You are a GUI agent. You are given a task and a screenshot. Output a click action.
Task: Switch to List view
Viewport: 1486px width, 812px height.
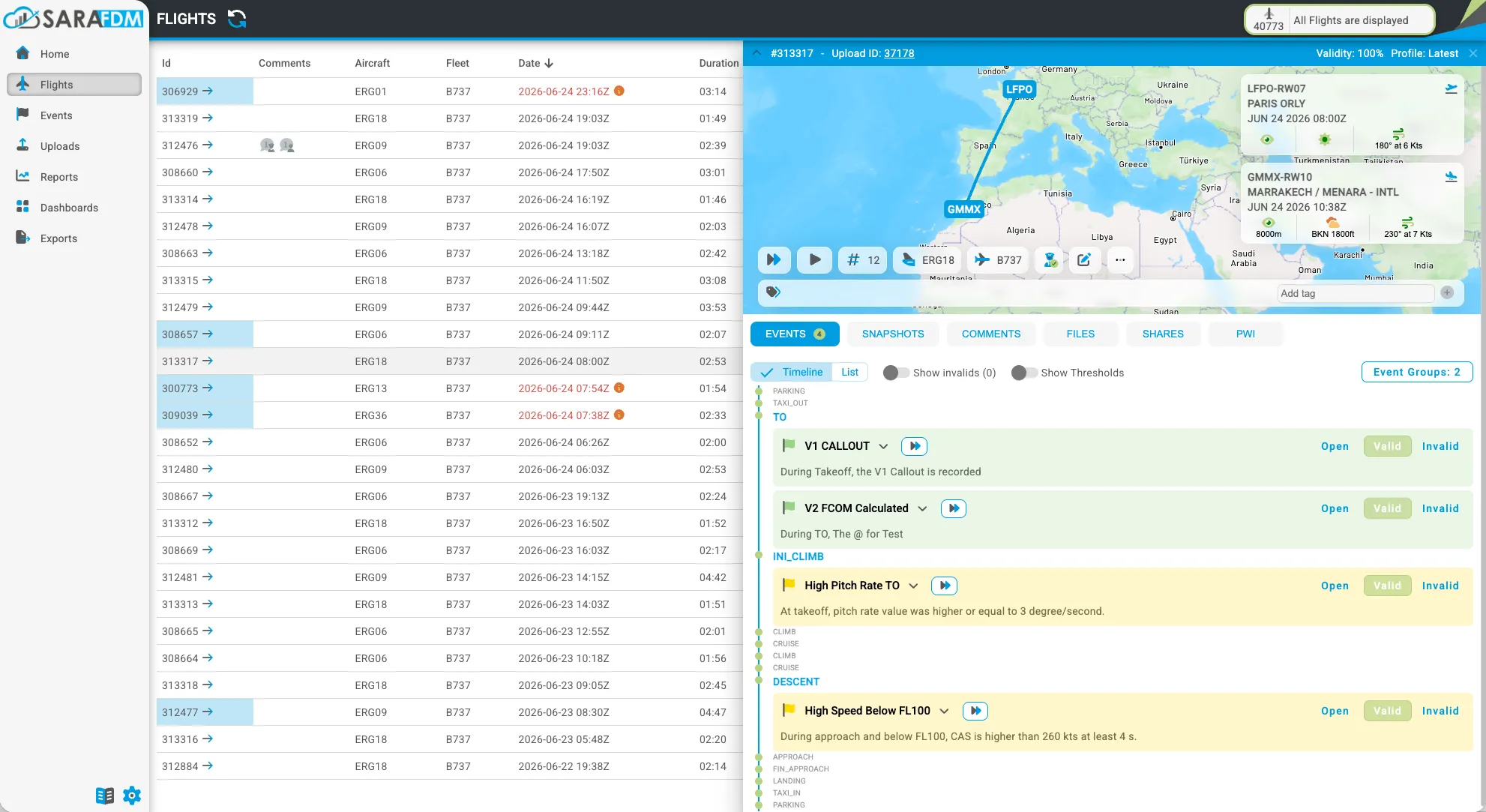click(x=849, y=372)
